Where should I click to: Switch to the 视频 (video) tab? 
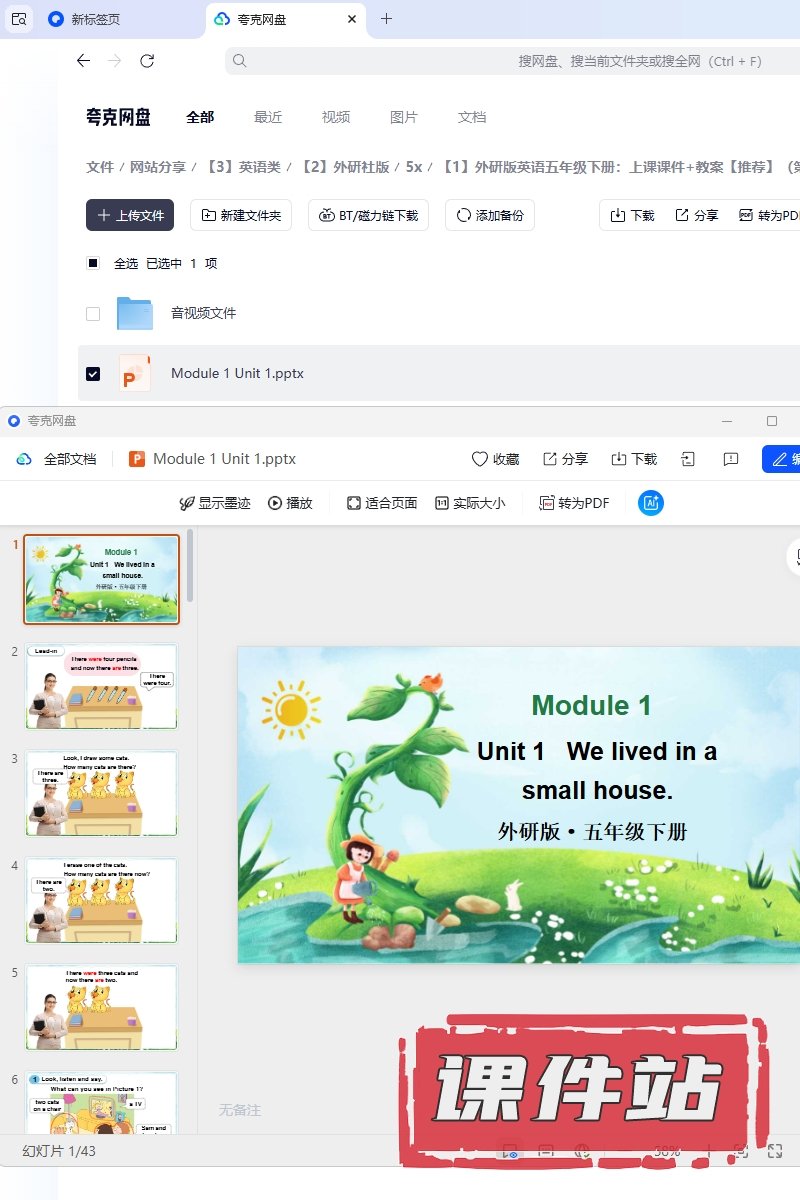pos(336,117)
